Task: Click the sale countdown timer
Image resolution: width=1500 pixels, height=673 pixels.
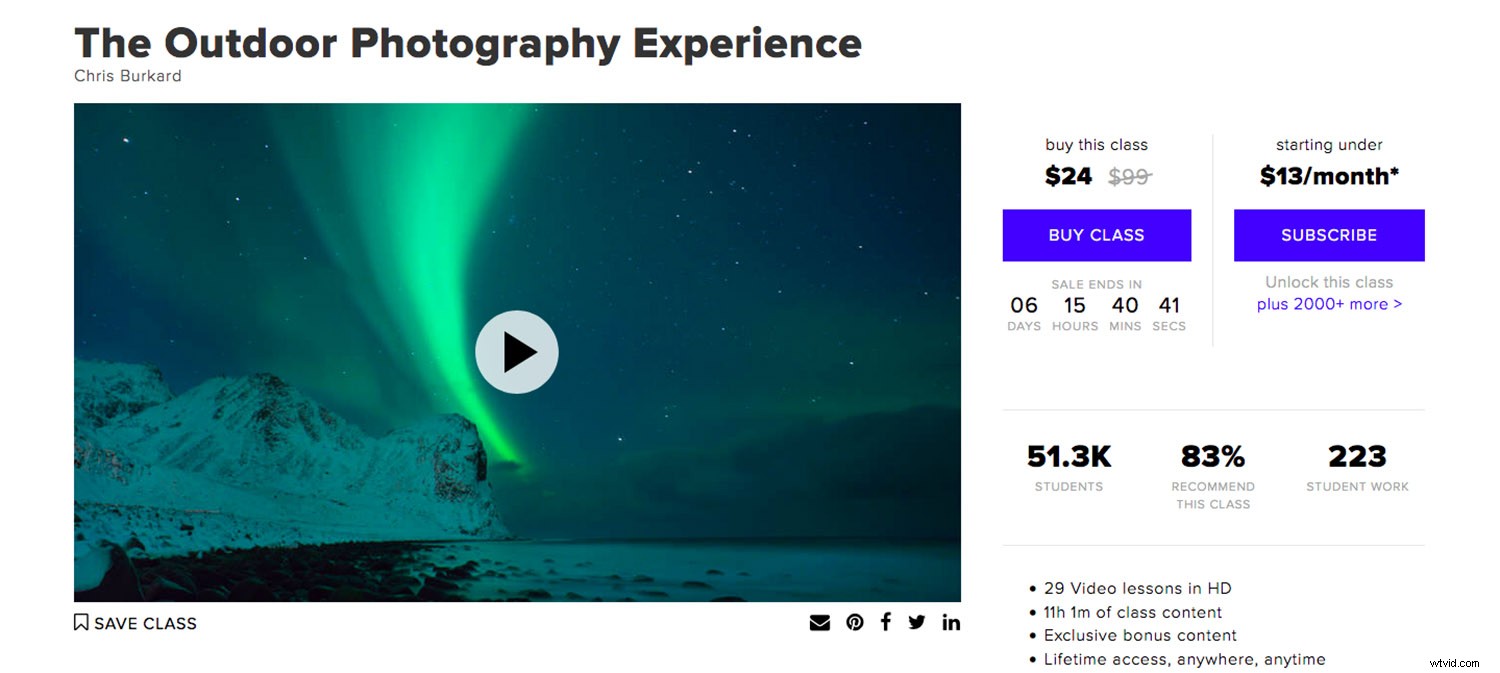Action: pos(1096,305)
